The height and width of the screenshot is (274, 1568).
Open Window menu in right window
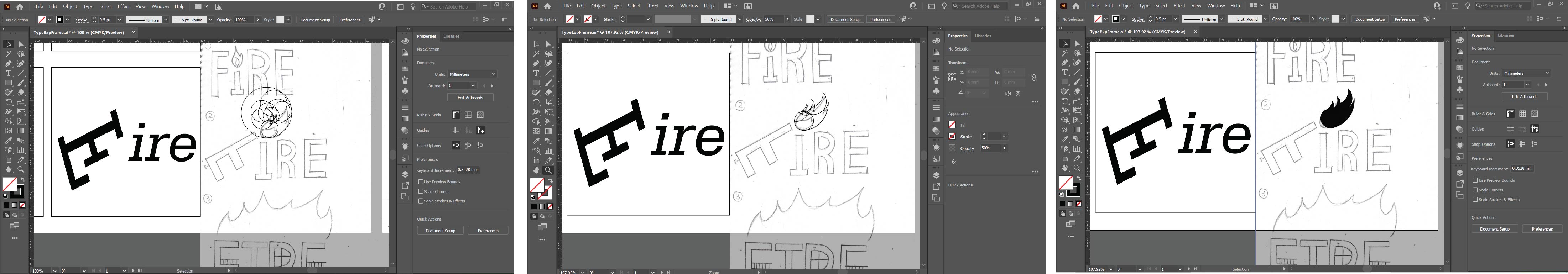pyautogui.click(x=1216, y=6)
